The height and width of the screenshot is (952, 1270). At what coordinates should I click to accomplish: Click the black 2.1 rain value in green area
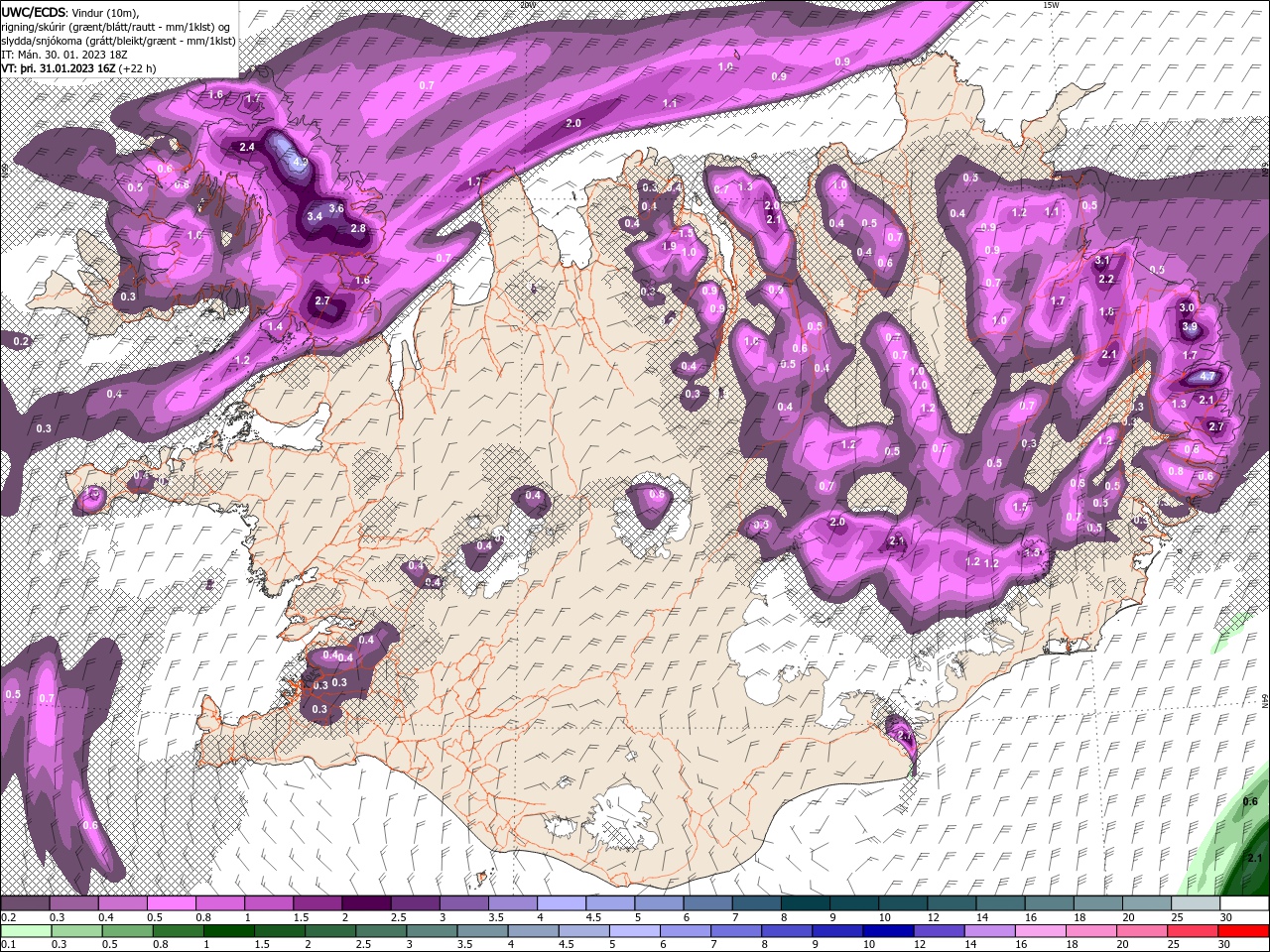click(1253, 859)
